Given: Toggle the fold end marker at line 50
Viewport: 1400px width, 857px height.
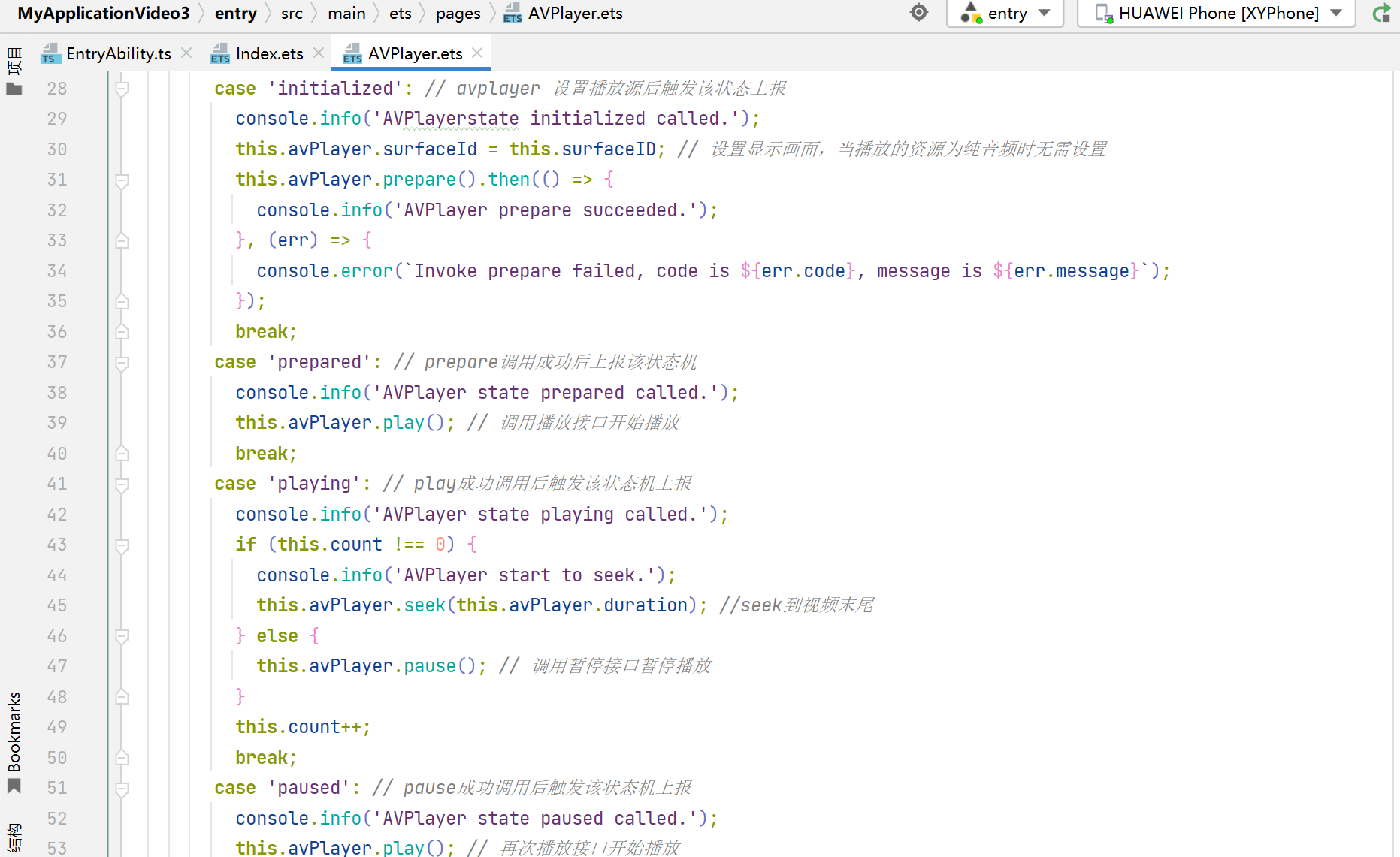Looking at the screenshot, I should tap(122, 758).
